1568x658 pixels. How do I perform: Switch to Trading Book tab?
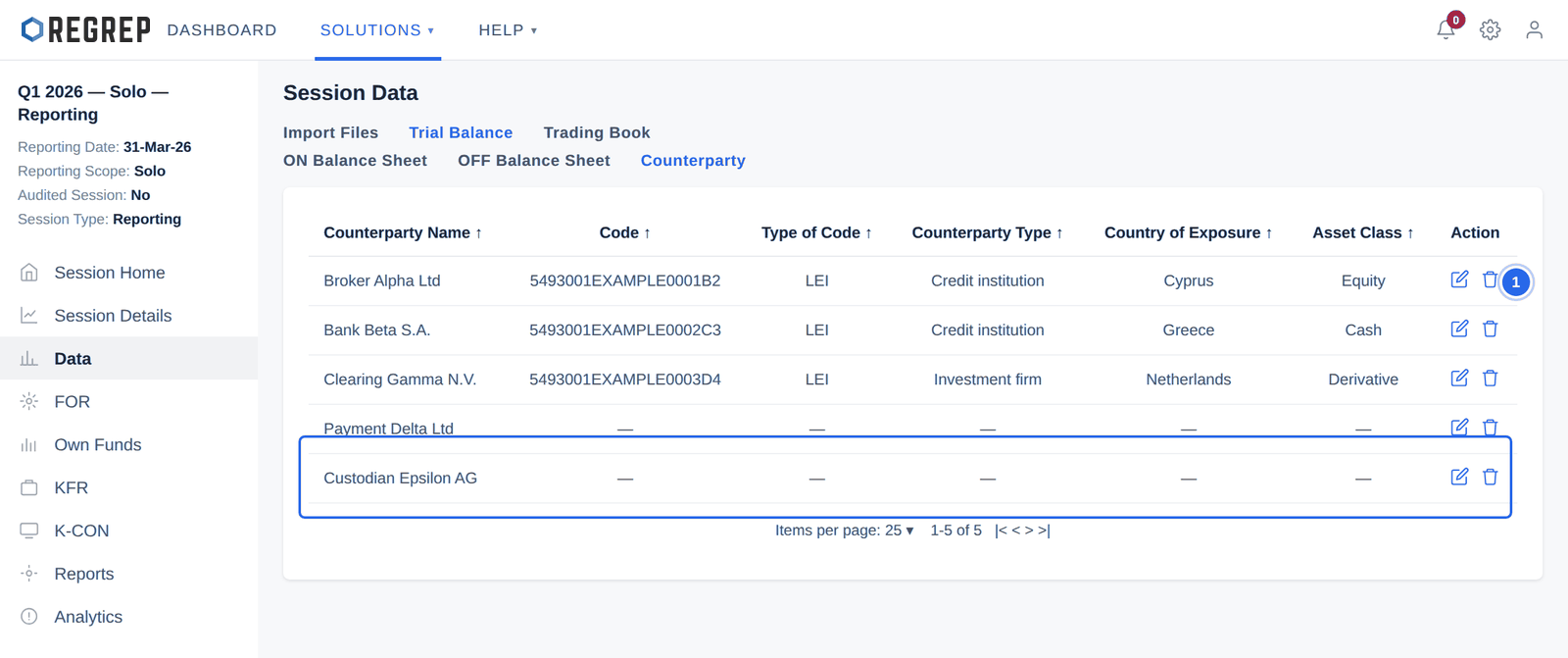coord(597,132)
